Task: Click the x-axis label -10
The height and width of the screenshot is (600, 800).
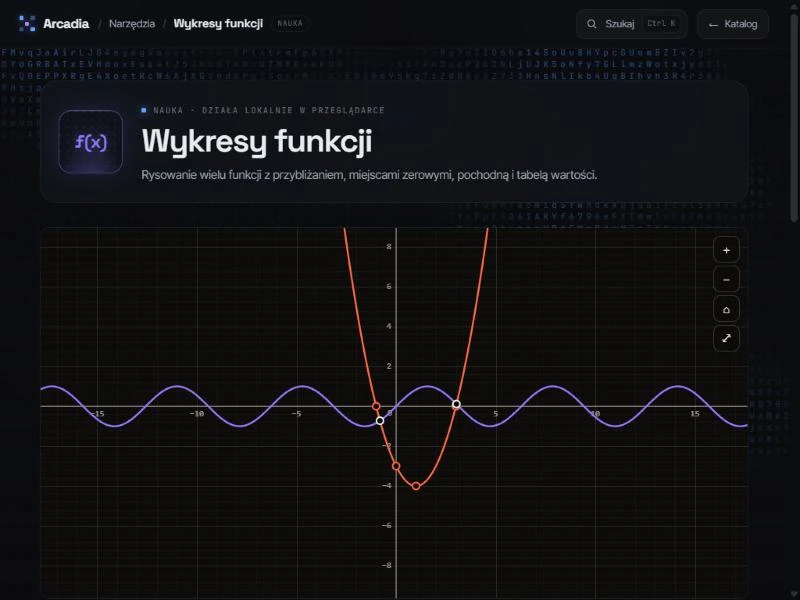Action: pos(196,414)
